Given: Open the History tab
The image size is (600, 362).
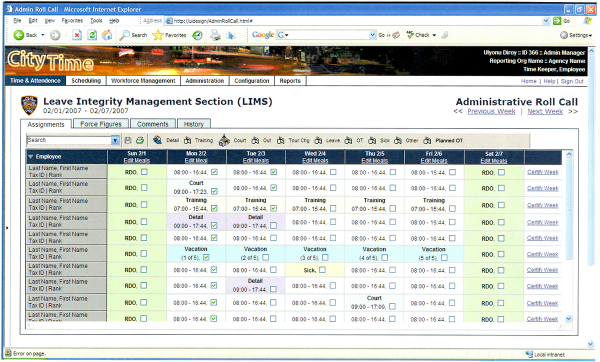Looking at the screenshot, I should tap(194, 124).
